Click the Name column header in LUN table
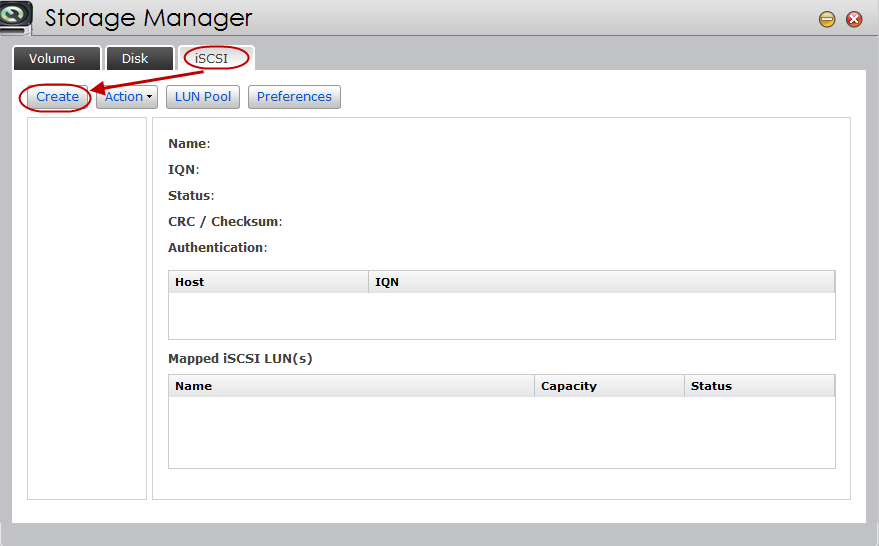Screen dimensions: 879x546 click(351, 386)
